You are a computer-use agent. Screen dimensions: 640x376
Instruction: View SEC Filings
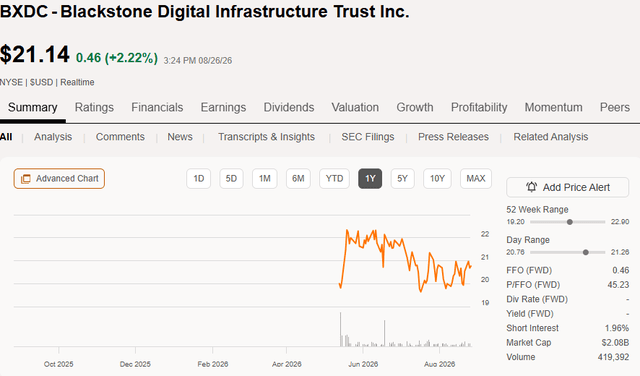(x=368, y=137)
